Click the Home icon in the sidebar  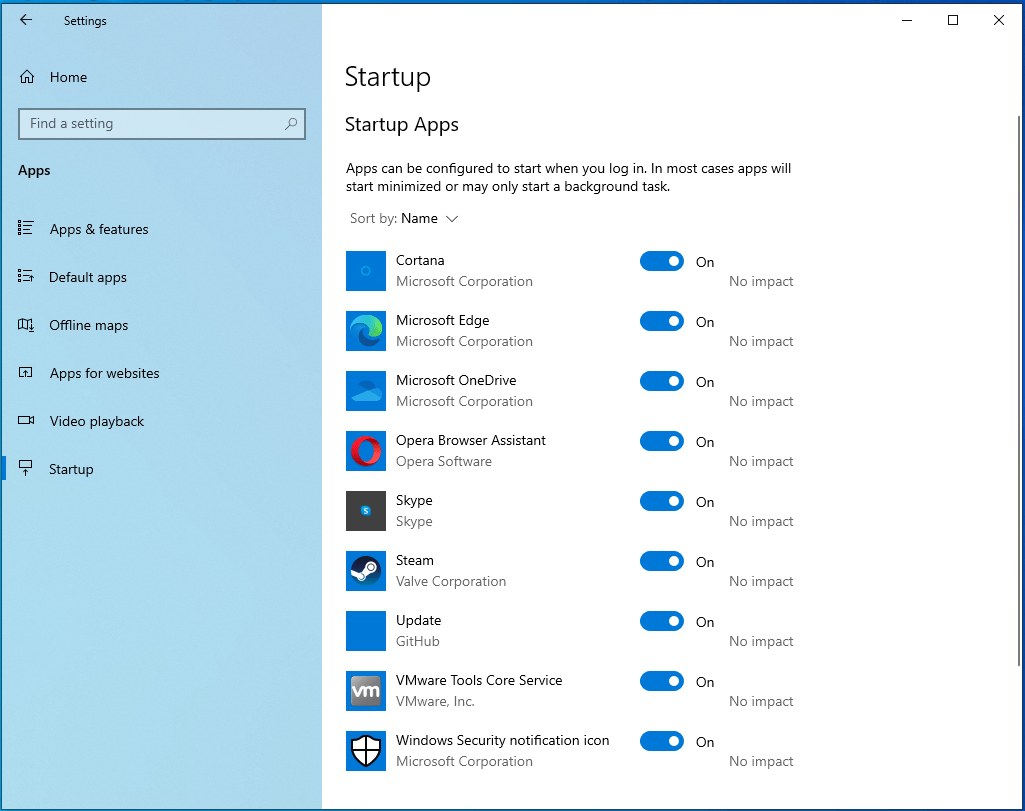[x=27, y=76]
